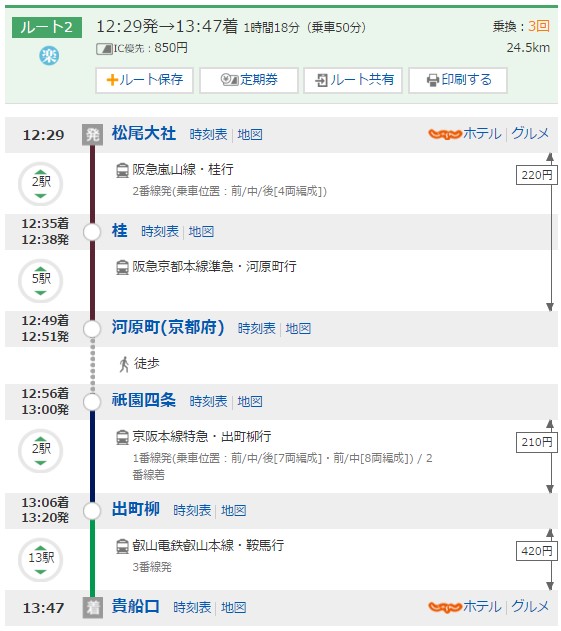This screenshot has height=631, width=561.
Task: Open 地図 for 桂
Action: [x=201, y=232]
